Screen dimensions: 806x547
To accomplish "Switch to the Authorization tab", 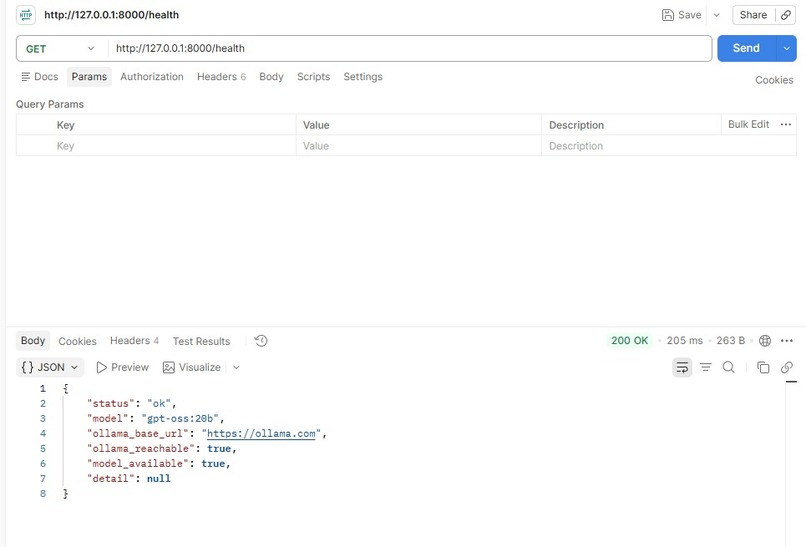I will point(152,77).
